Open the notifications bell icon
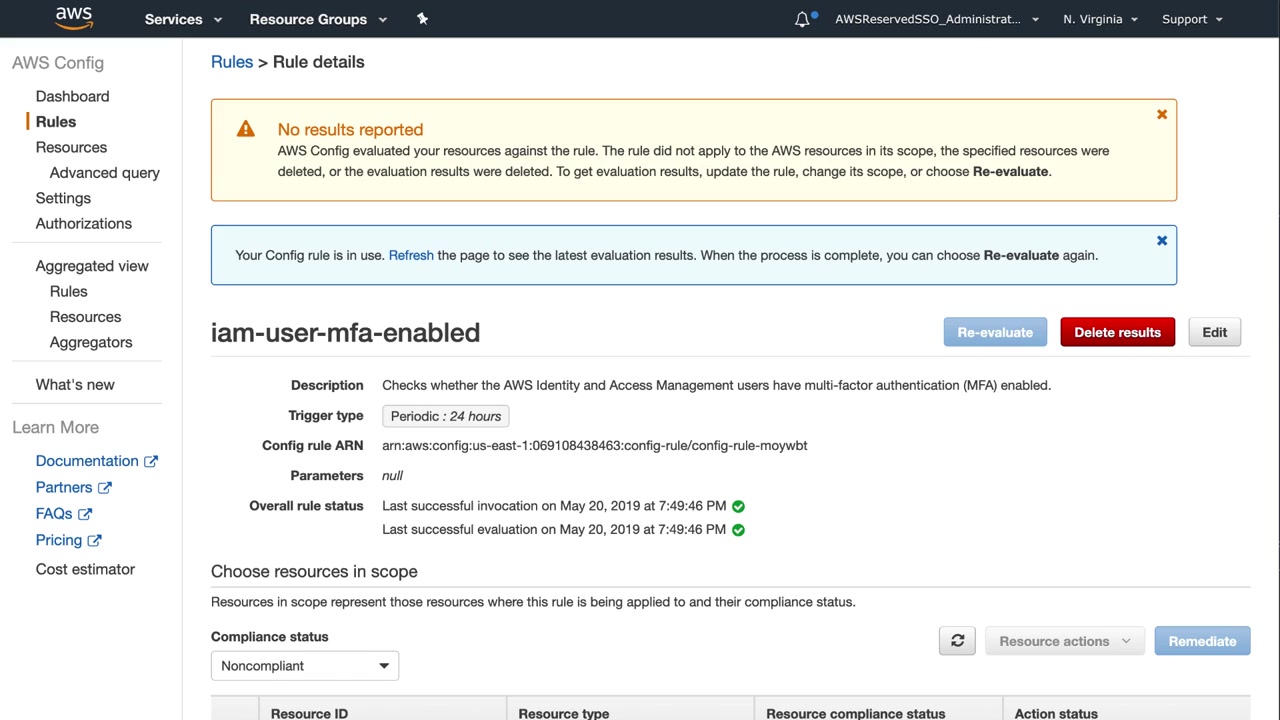The image size is (1280, 720). 802,19
